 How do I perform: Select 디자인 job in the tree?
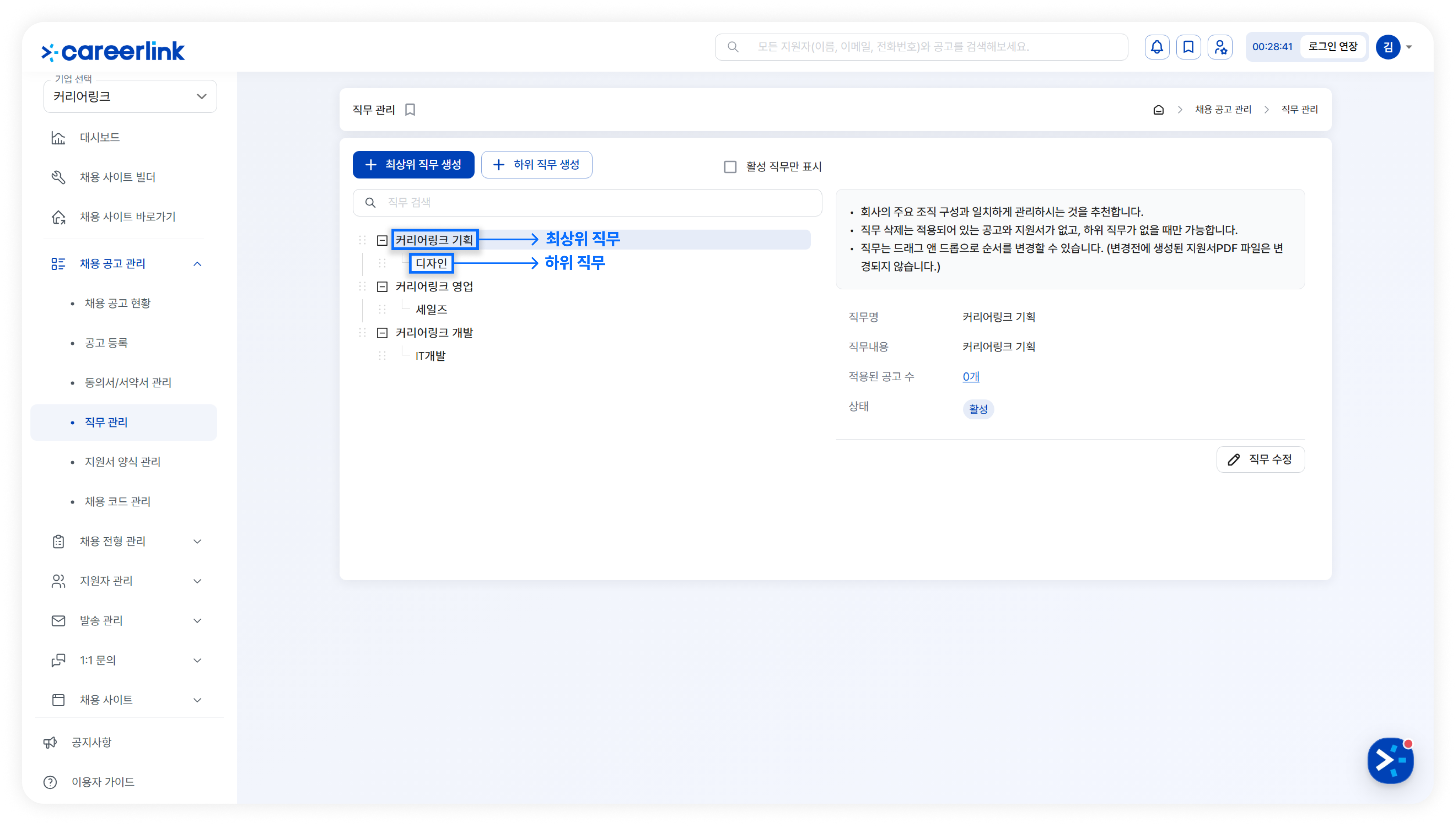point(431,263)
